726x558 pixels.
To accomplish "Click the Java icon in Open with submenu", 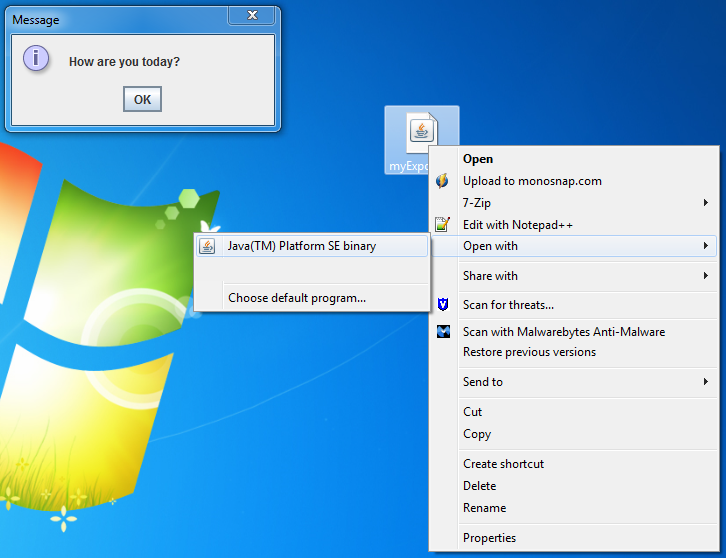I will pyautogui.click(x=207, y=246).
